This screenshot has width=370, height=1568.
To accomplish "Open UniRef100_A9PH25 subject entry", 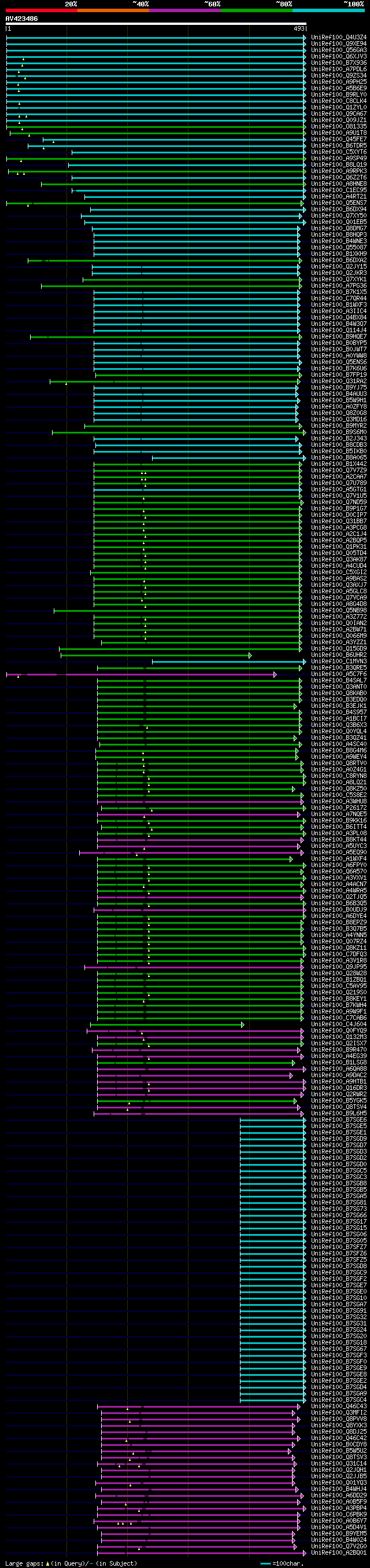I will tap(338, 82).
